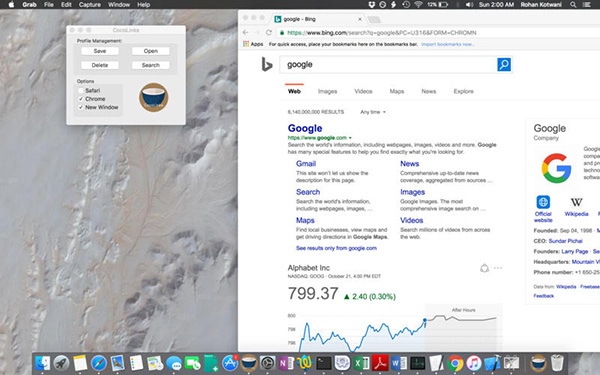600x375 pixels.
Task: Click Search button in CocoLinks
Action: 151,65
